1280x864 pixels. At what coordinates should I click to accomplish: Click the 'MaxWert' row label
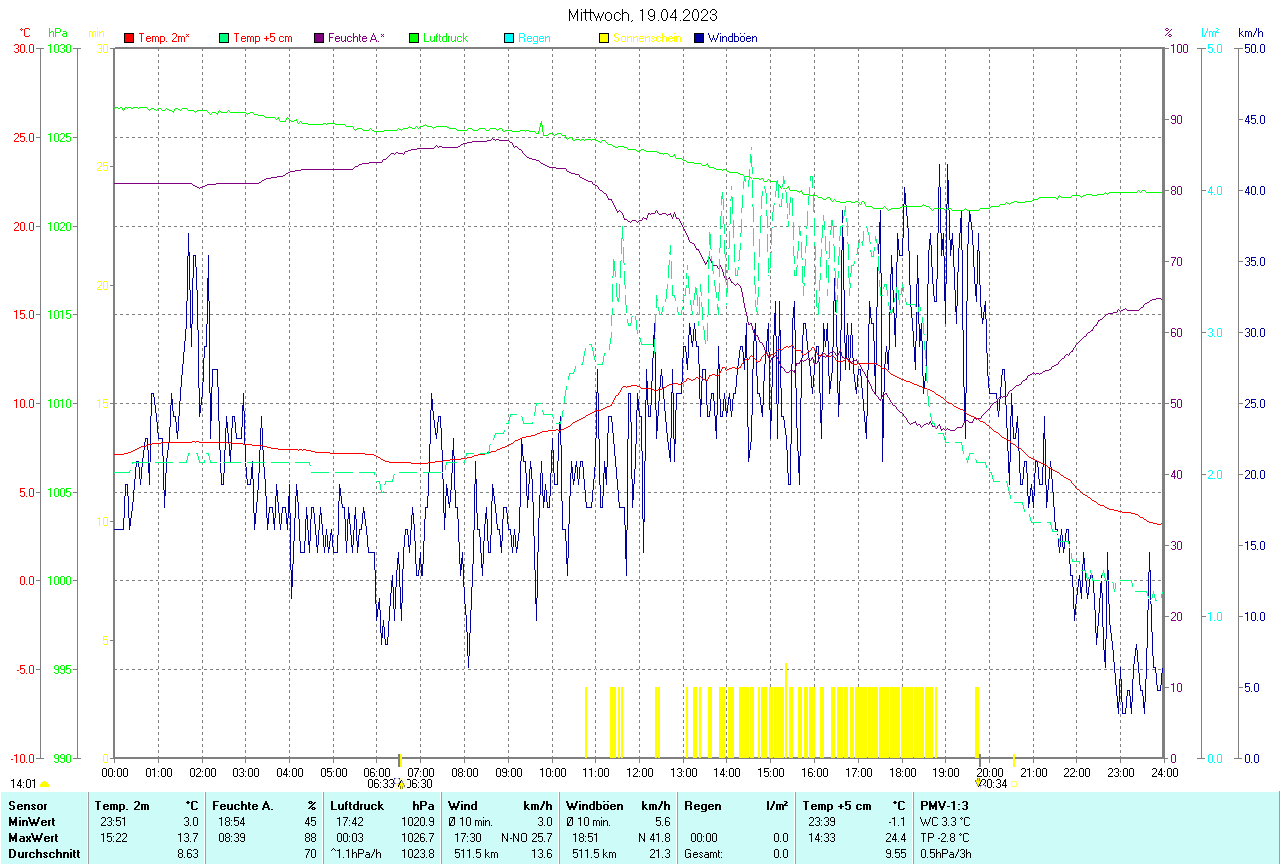(x=33, y=837)
